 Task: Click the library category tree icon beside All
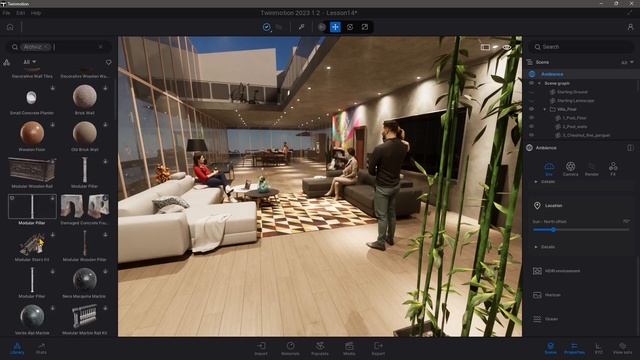(x=7, y=62)
